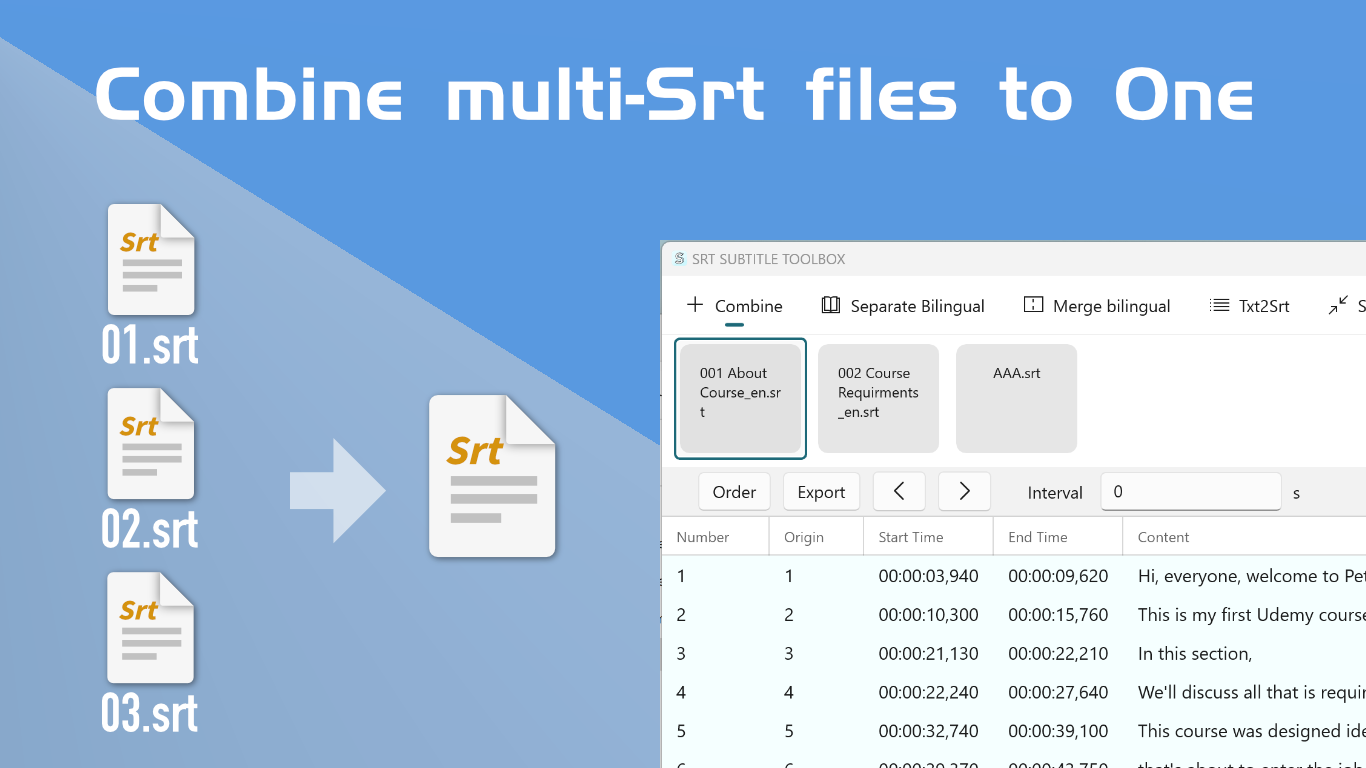Click the SRT Subtitle Toolbox app logo
1366x768 pixels.
click(x=680, y=259)
